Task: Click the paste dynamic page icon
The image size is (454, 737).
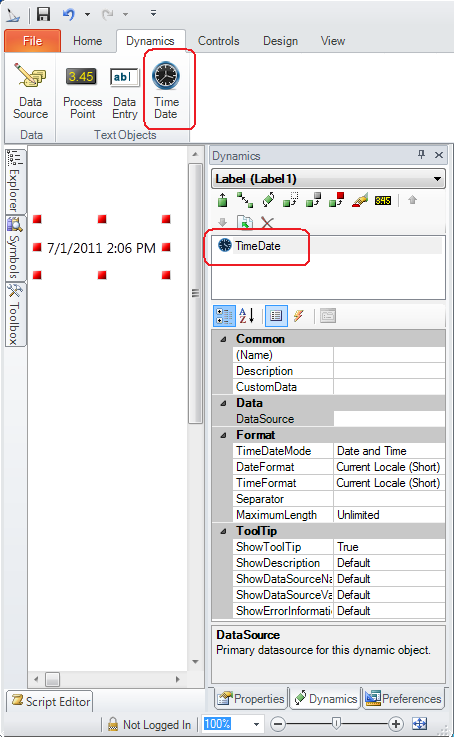Action: tap(244, 222)
